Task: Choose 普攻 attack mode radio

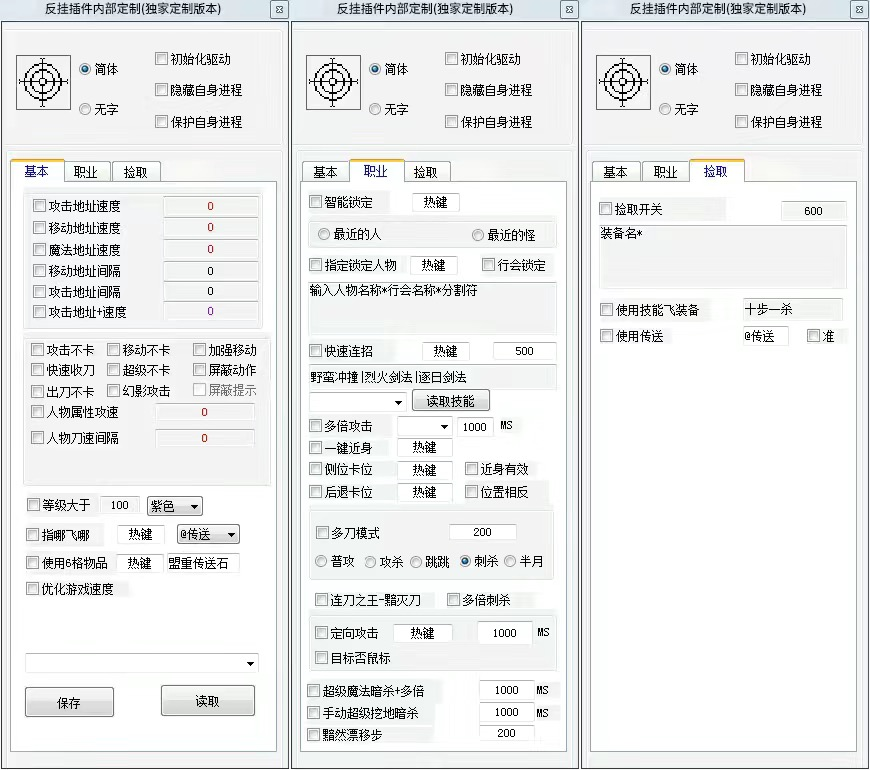Action: 321,561
